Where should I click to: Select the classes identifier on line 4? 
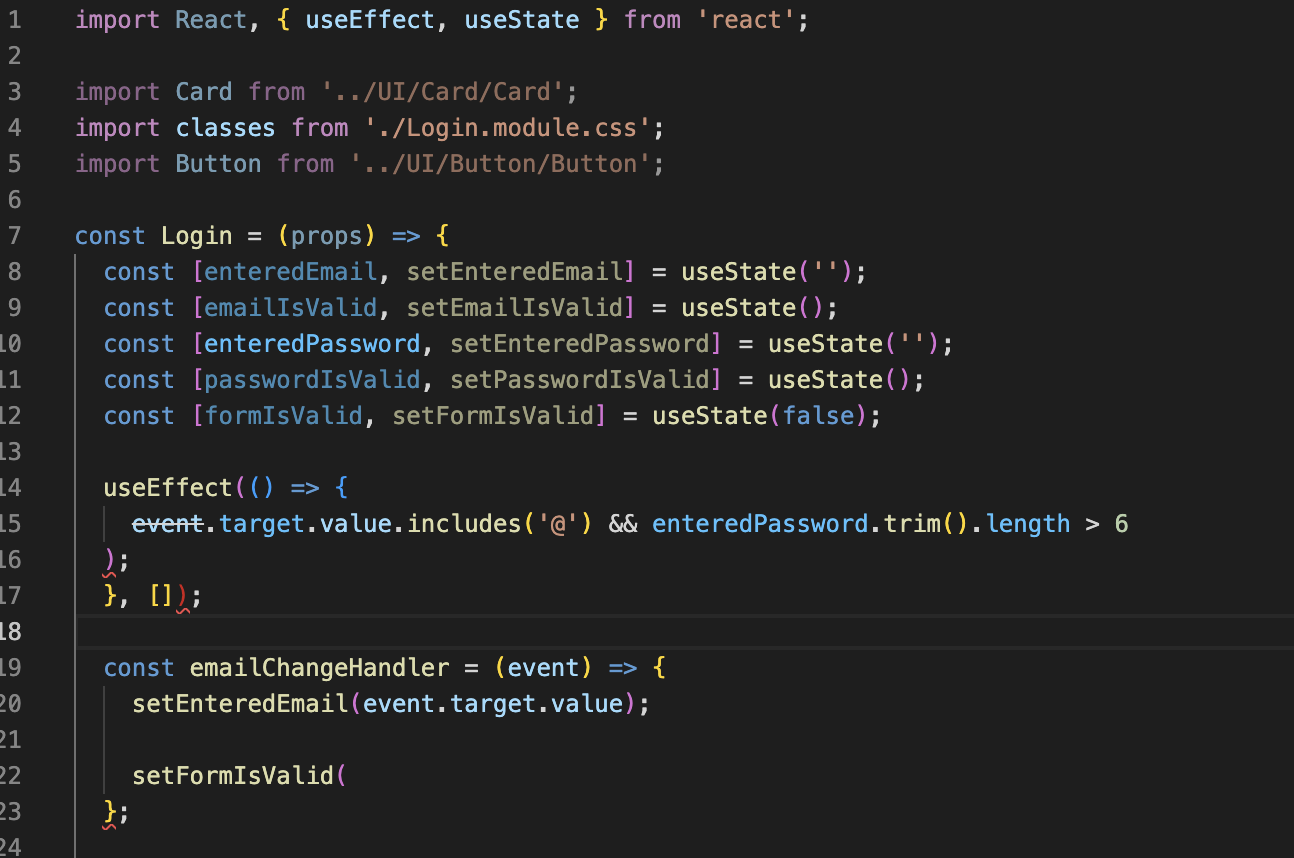226,128
